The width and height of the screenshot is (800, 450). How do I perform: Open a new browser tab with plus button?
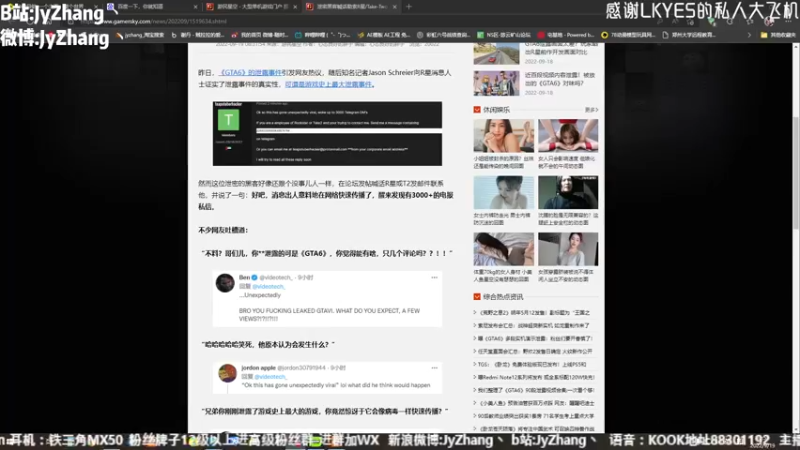(x=409, y=7)
